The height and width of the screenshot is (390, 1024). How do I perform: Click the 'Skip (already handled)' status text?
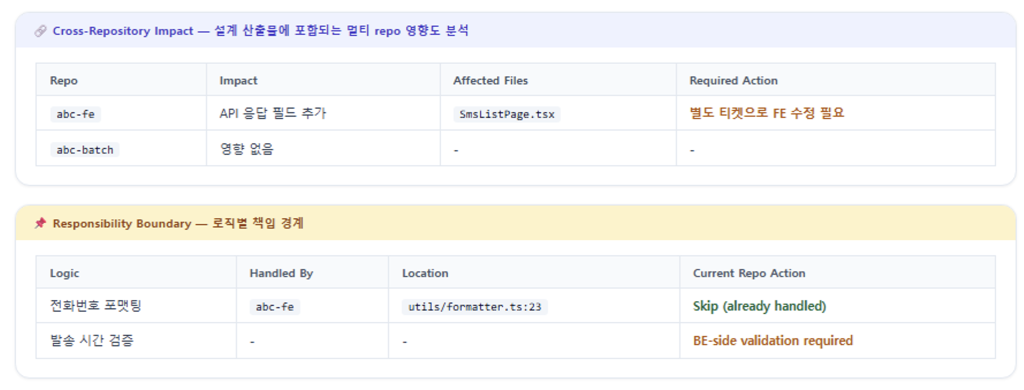coord(760,306)
